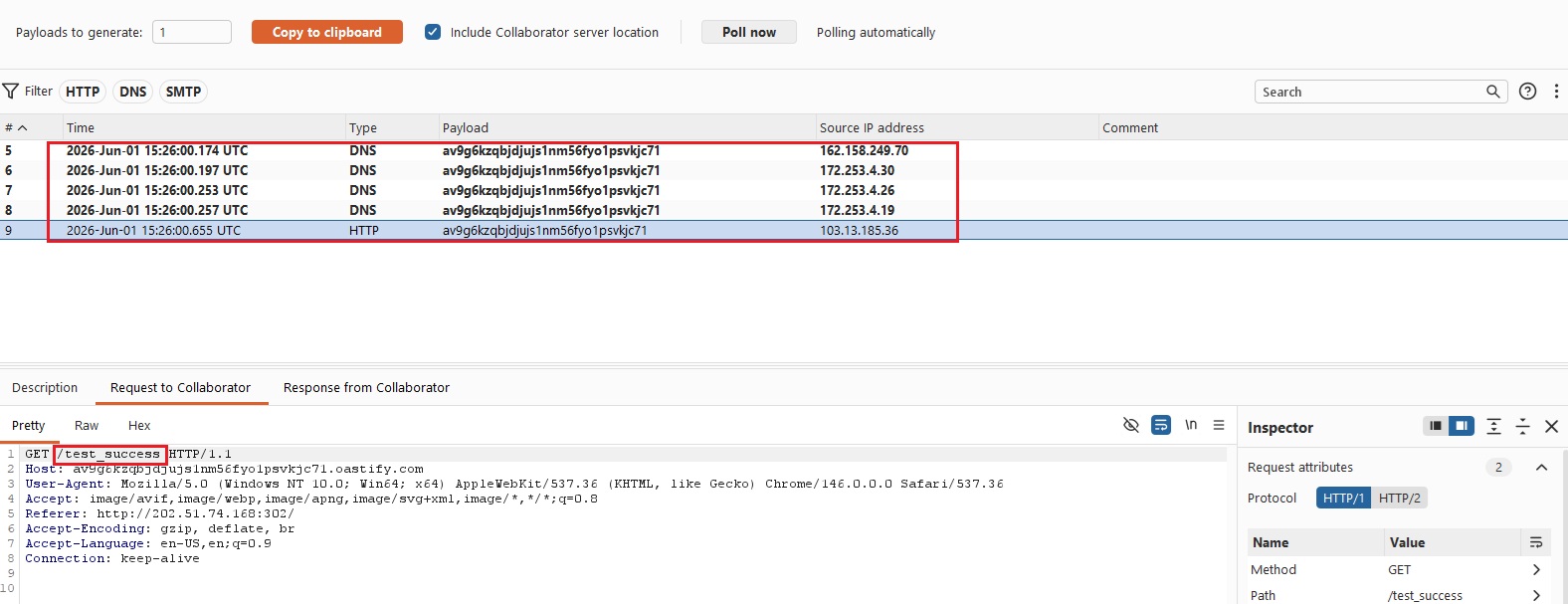The width and height of the screenshot is (1568, 604).
Task: Click the Polling automatically status text
Action: tap(877, 32)
